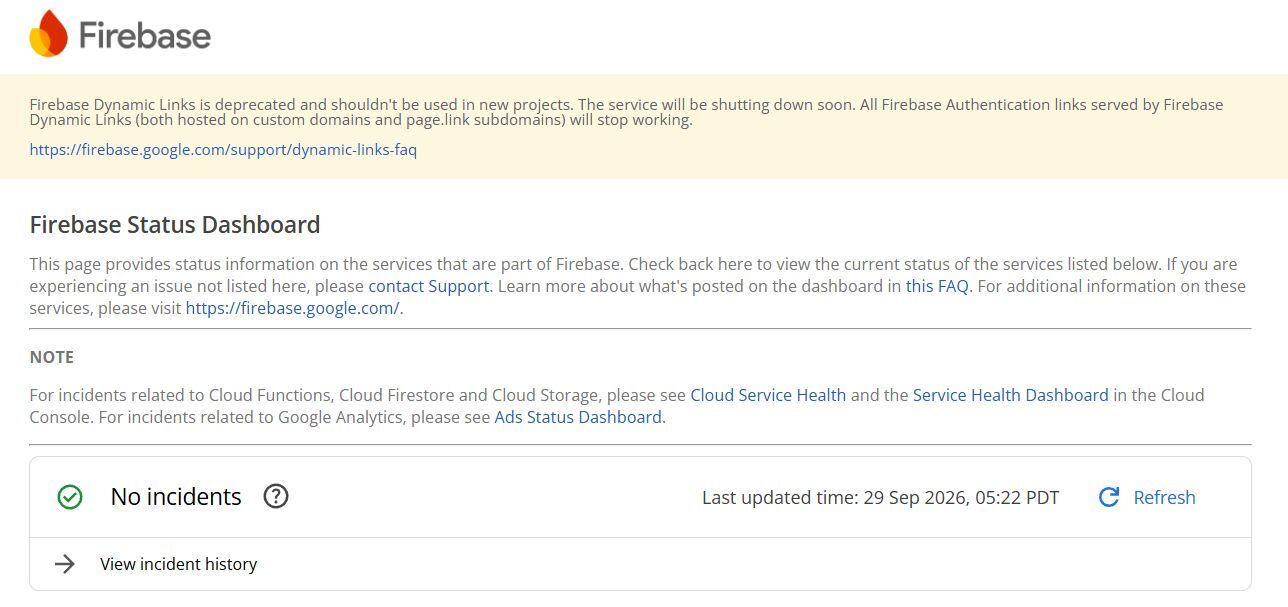This screenshot has width=1288, height=607.
Task: Click the Firebase wordmark text in header
Action: tap(145, 36)
